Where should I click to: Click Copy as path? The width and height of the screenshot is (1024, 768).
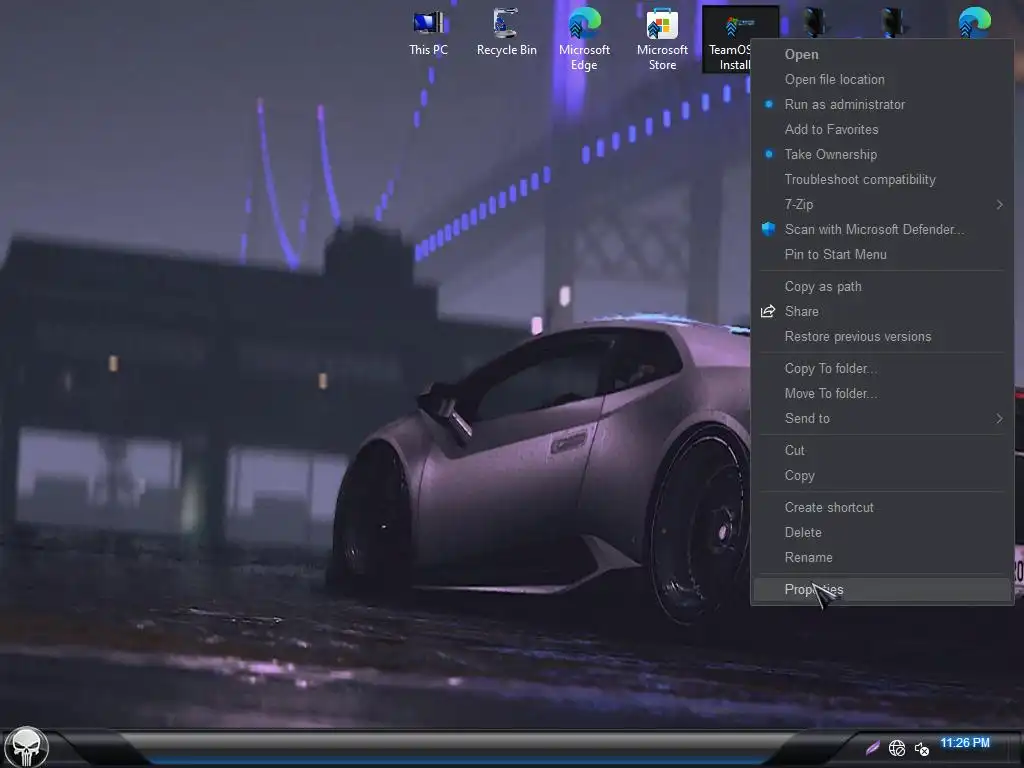coord(882,287)
